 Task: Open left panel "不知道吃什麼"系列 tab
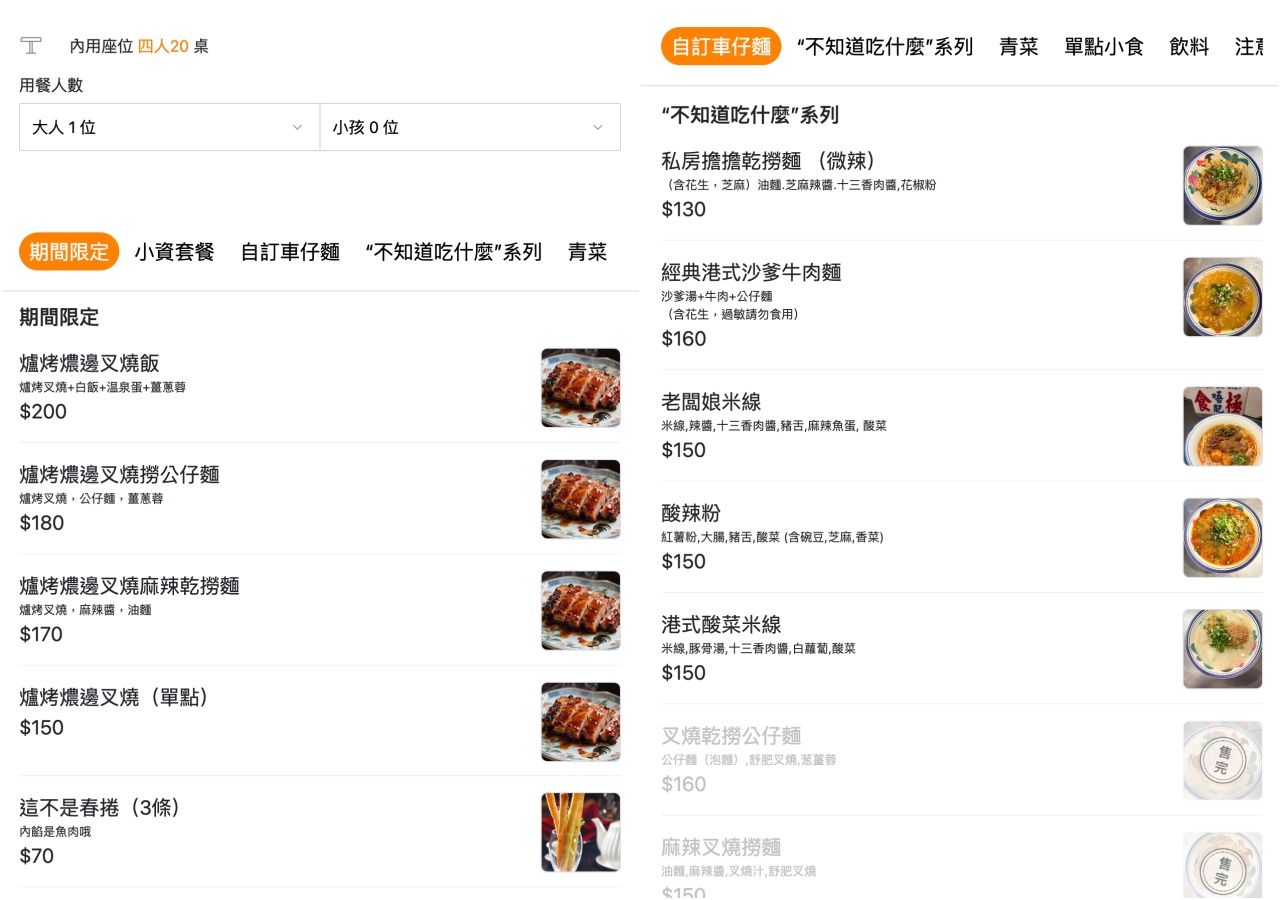454,252
